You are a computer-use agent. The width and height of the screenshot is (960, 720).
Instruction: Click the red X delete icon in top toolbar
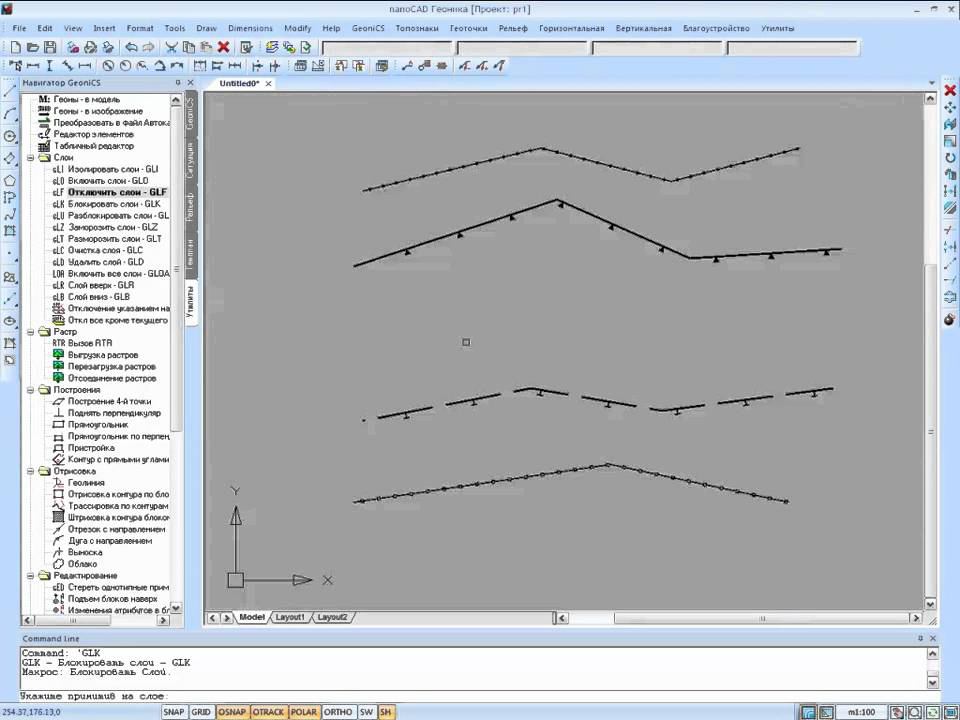tap(223, 47)
